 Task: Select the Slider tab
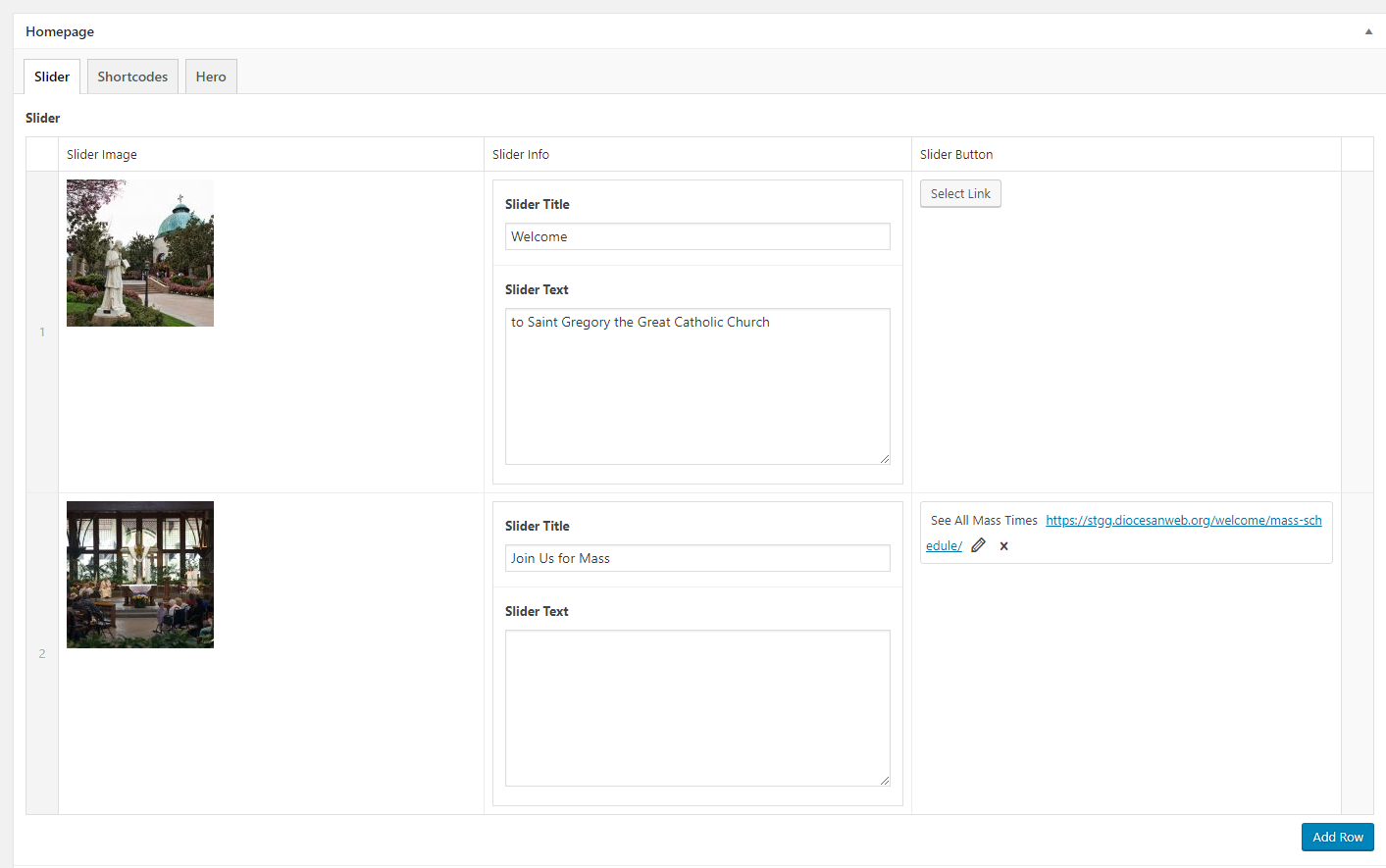(52, 77)
